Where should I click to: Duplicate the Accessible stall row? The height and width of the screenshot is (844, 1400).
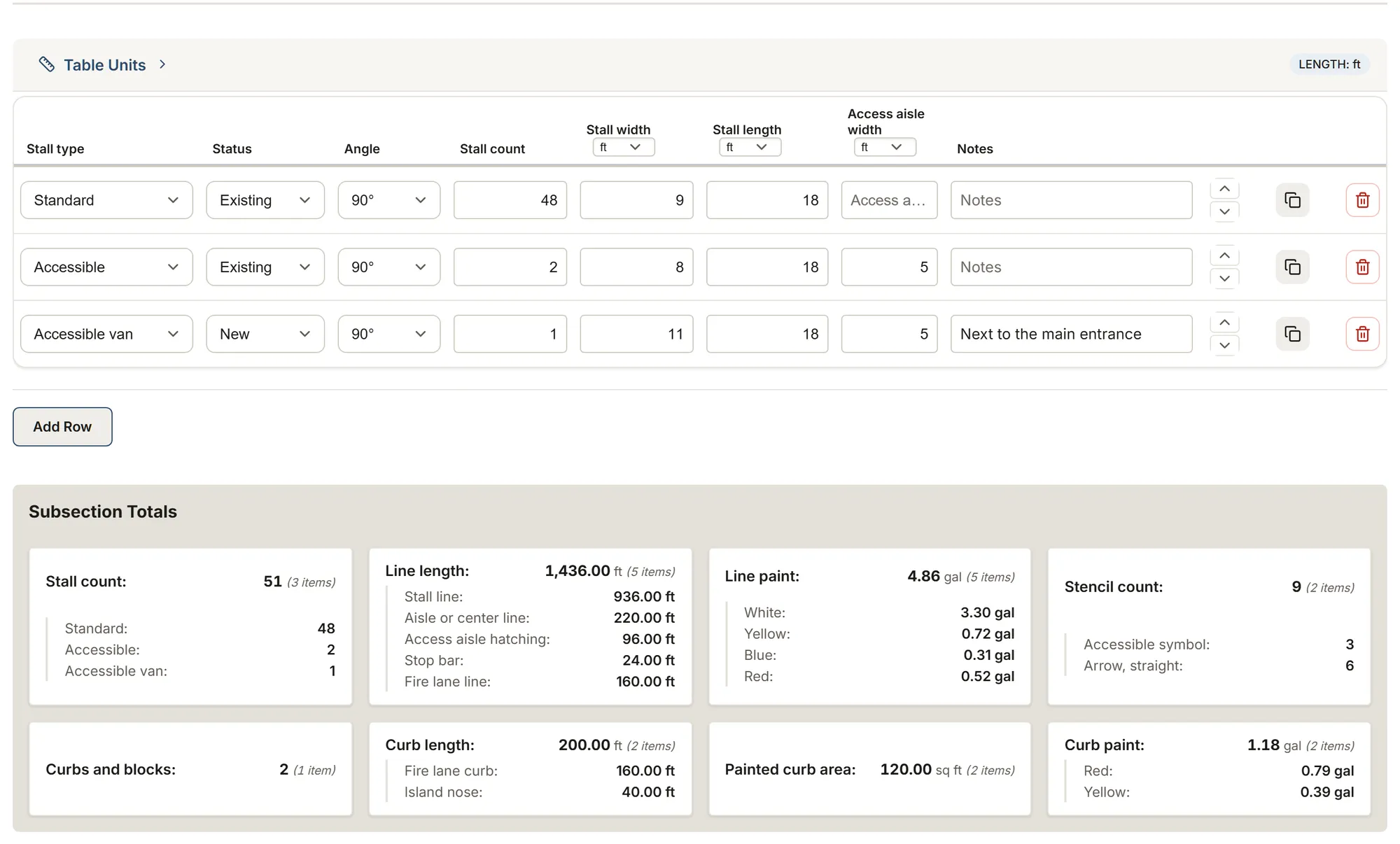(1292, 267)
